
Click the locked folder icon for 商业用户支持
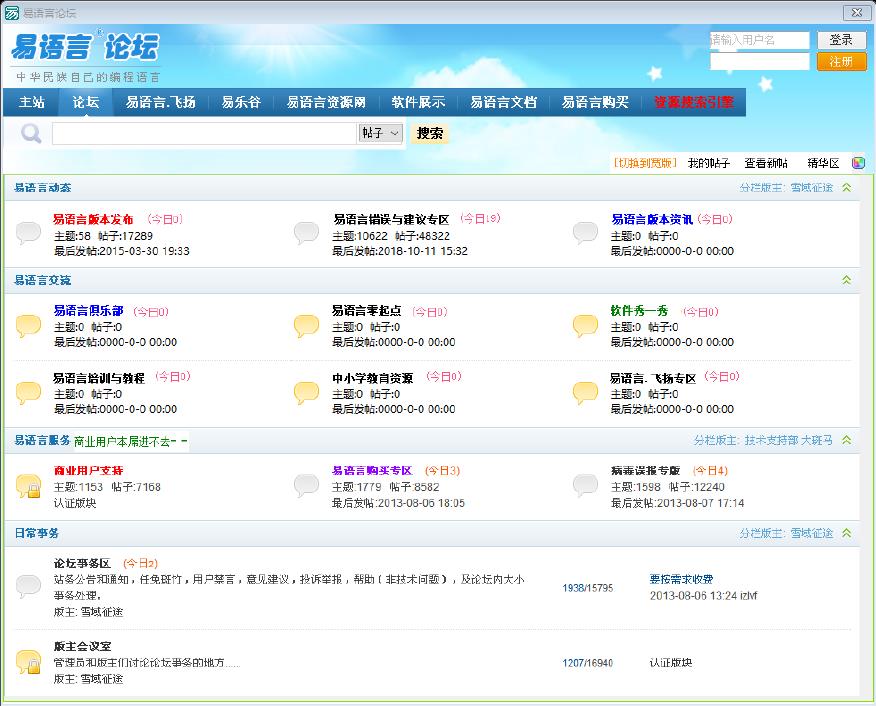[x=29, y=486]
